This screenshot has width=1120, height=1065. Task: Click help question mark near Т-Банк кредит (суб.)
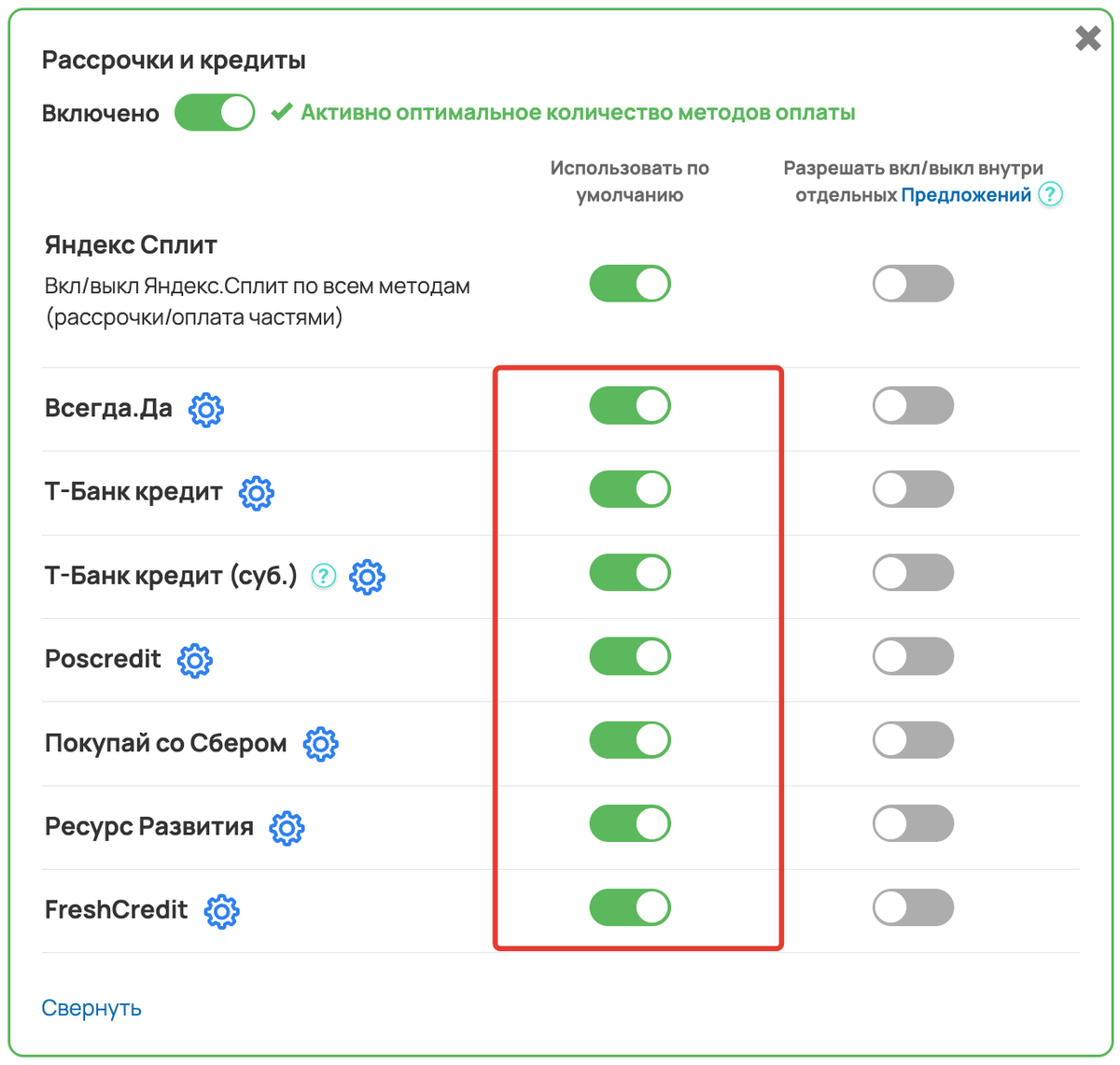(323, 576)
